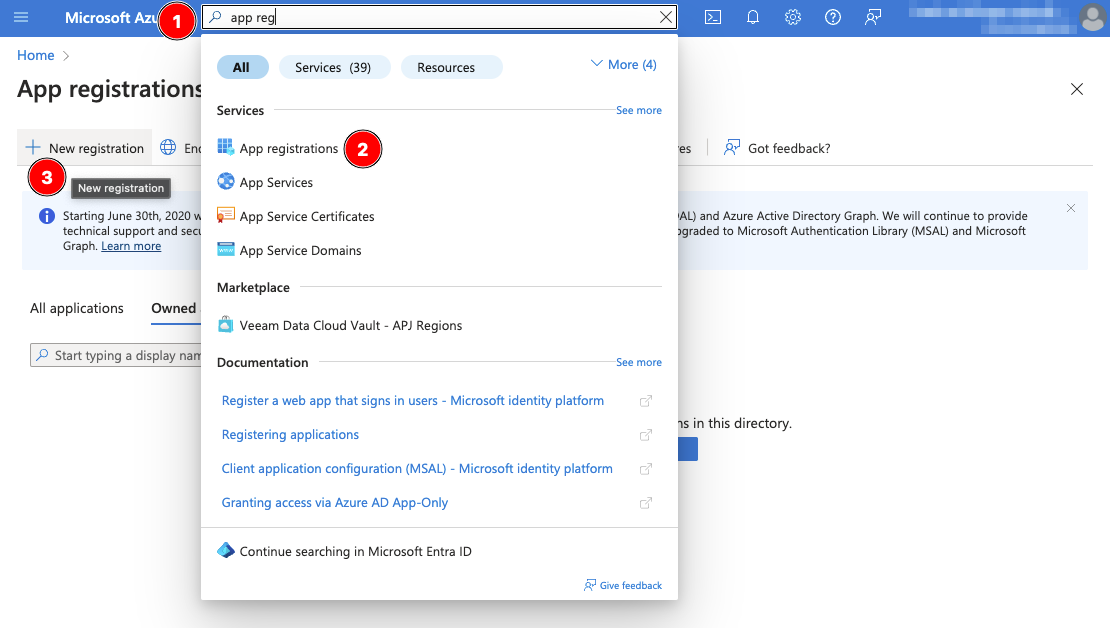
Task: Click external link icon for Register a web app
Action: (646, 401)
